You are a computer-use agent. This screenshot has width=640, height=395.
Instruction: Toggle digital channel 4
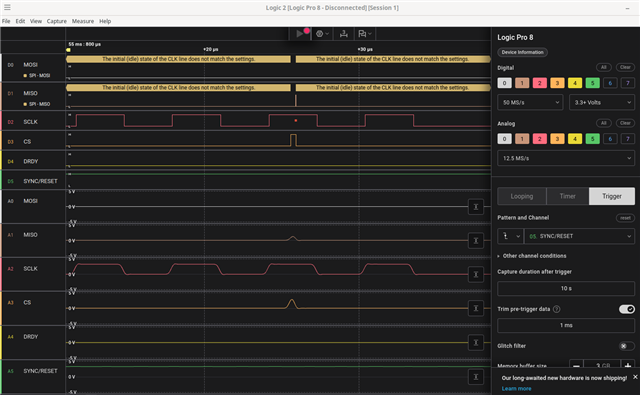575,83
